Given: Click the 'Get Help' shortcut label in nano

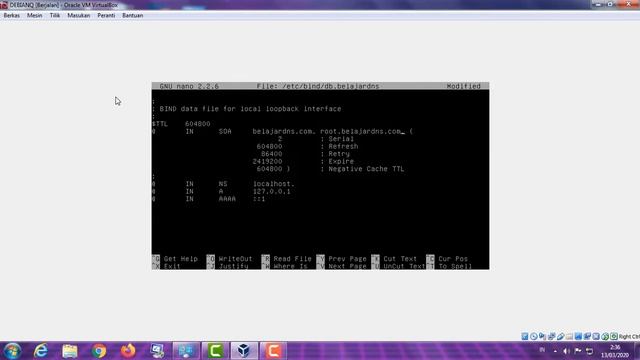Looking at the screenshot, I should pos(180,259).
